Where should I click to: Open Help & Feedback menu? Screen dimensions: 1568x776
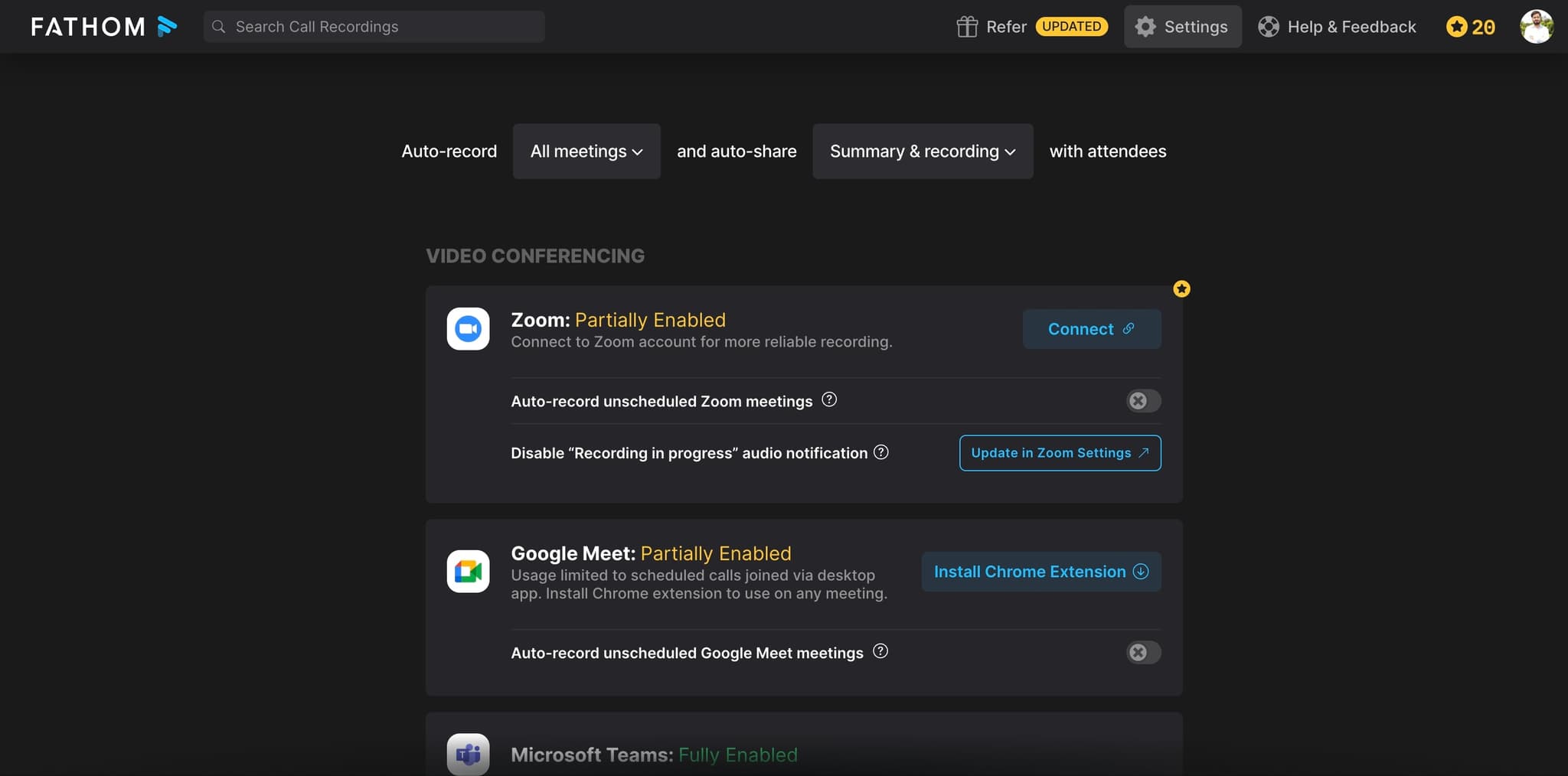(x=1337, y=27)
